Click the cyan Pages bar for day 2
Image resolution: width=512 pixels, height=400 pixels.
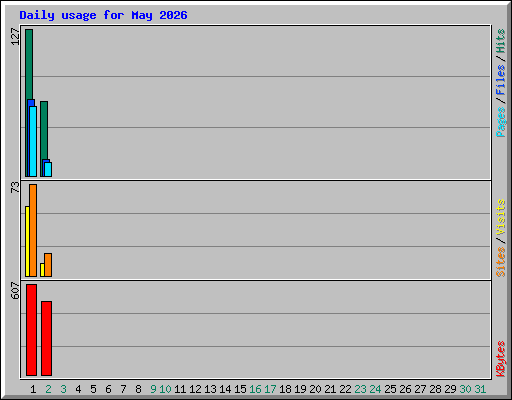point(48,169)
